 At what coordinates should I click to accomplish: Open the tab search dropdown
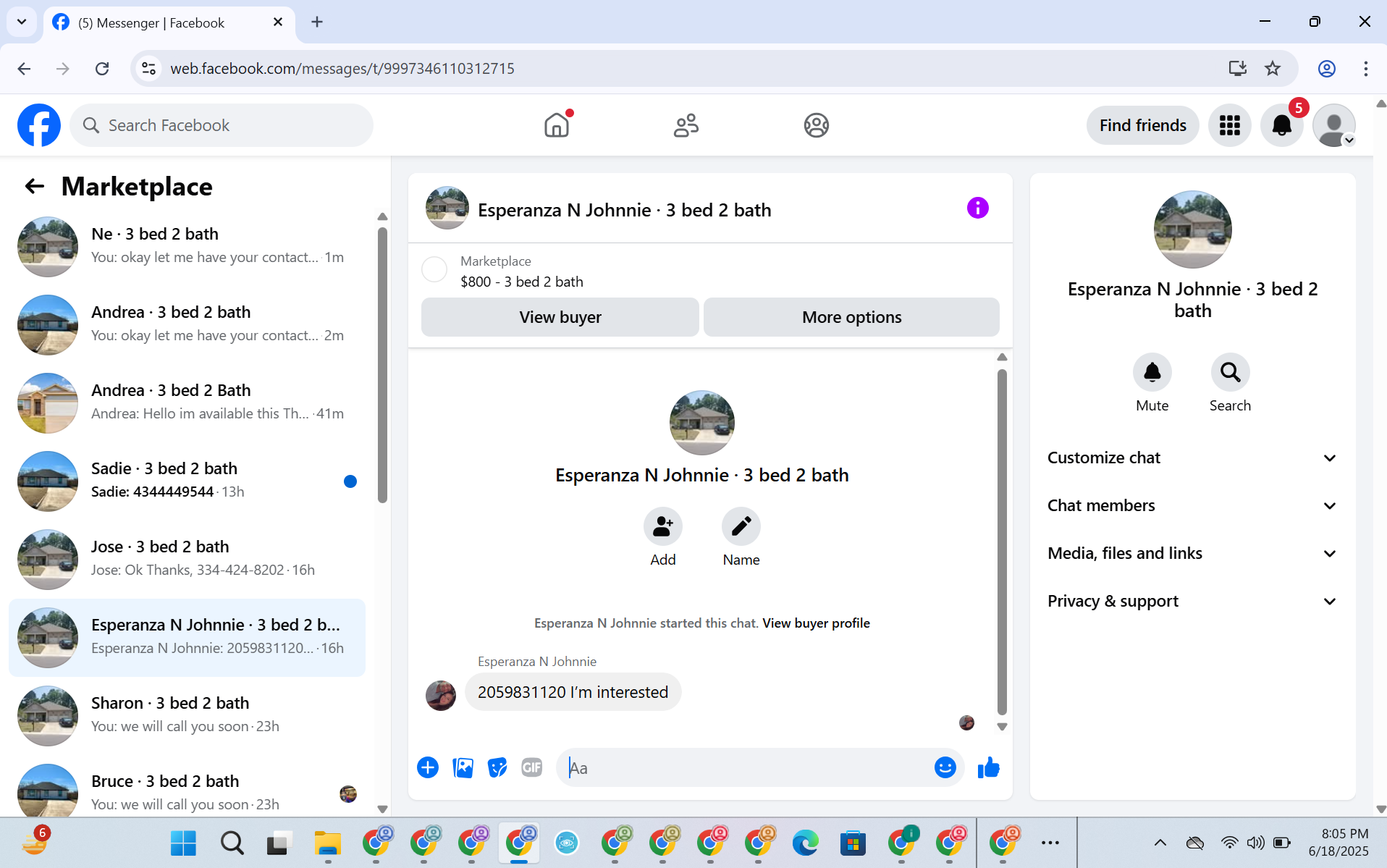pos(22,22)
